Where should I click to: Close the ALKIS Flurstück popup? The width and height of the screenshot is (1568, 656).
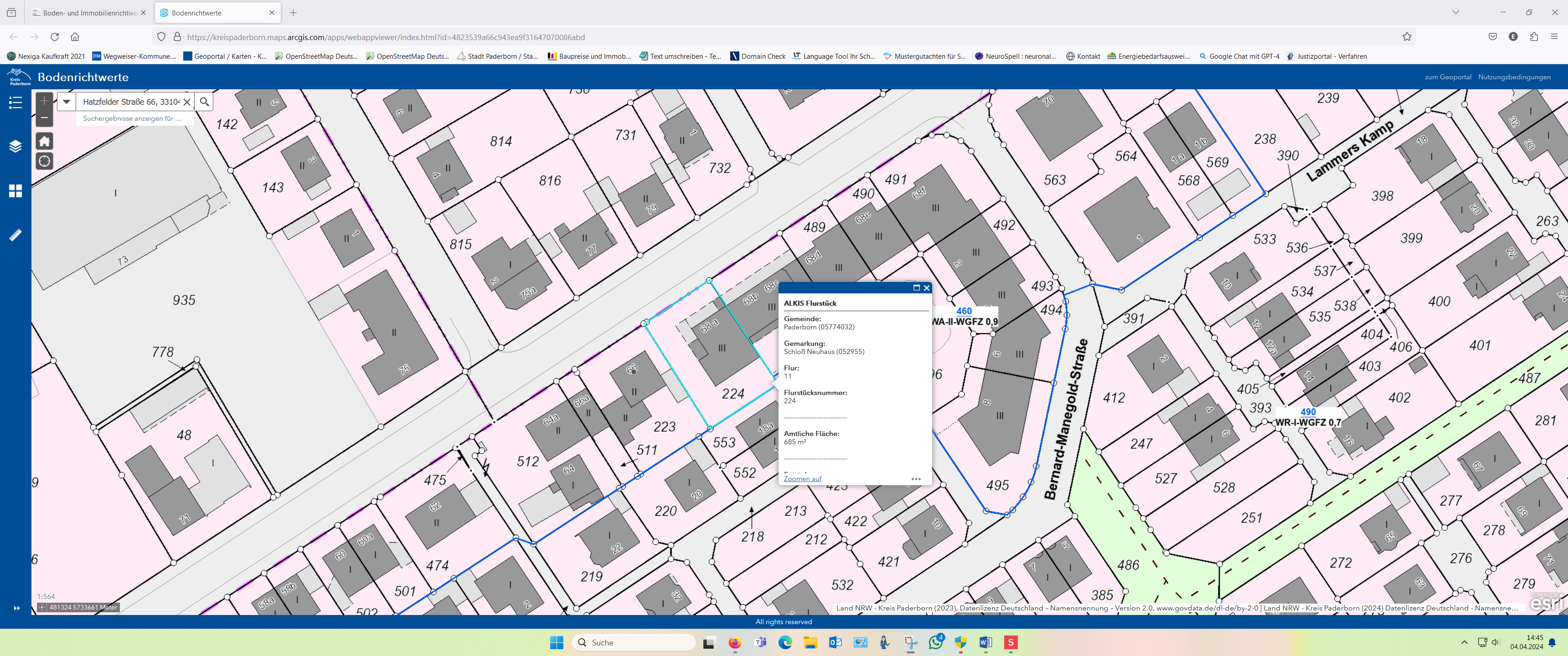[x=926, y=288]
